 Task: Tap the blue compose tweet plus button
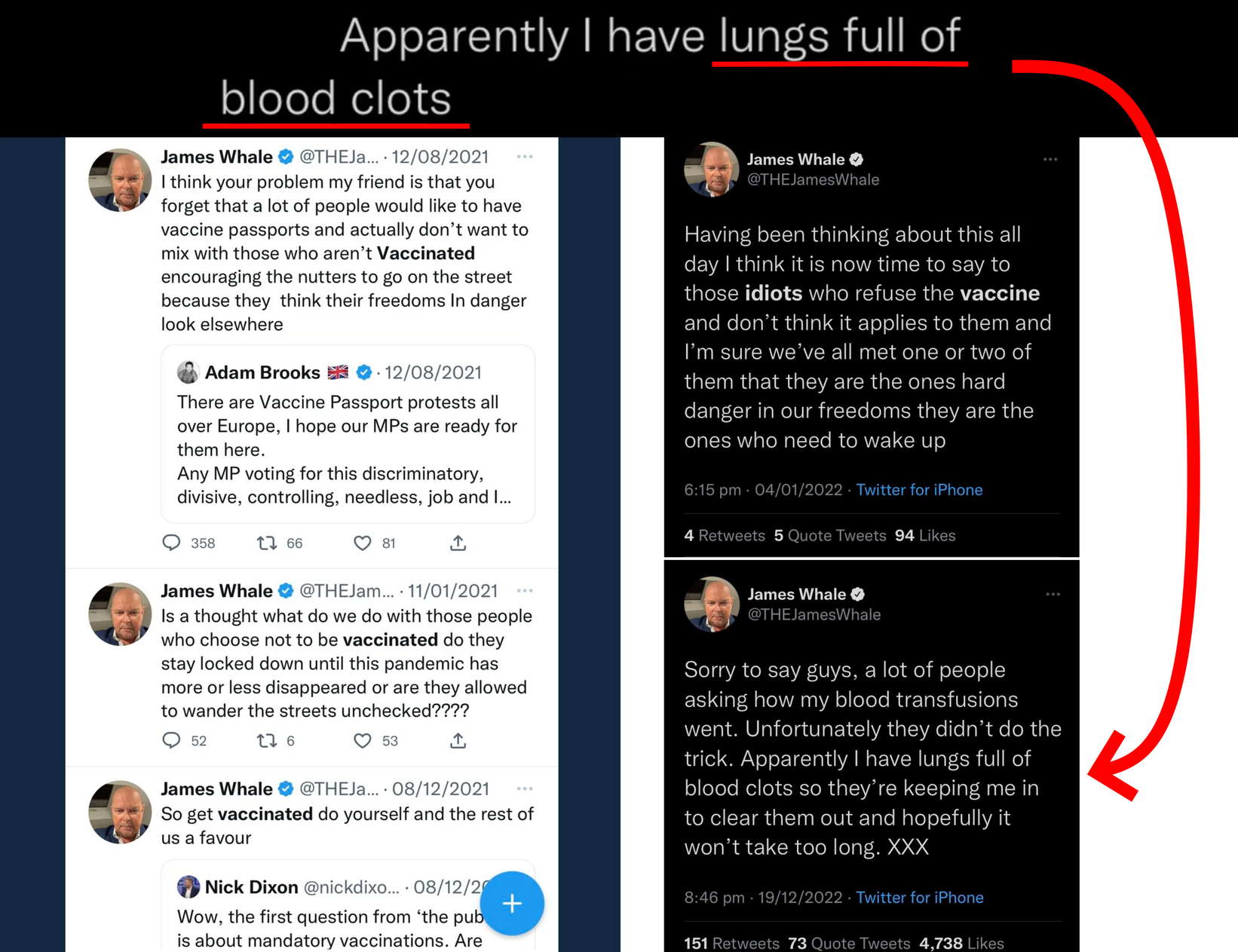click(512, 903)
